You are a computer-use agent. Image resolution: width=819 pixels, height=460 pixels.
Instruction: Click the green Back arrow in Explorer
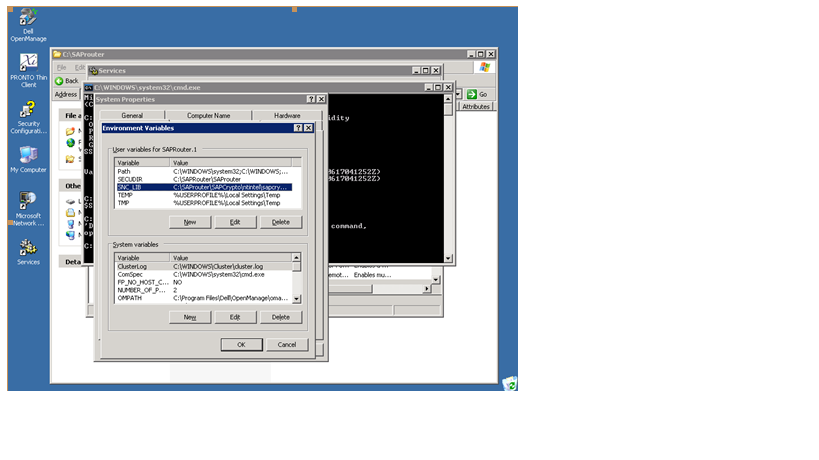[x=59, y=81]
